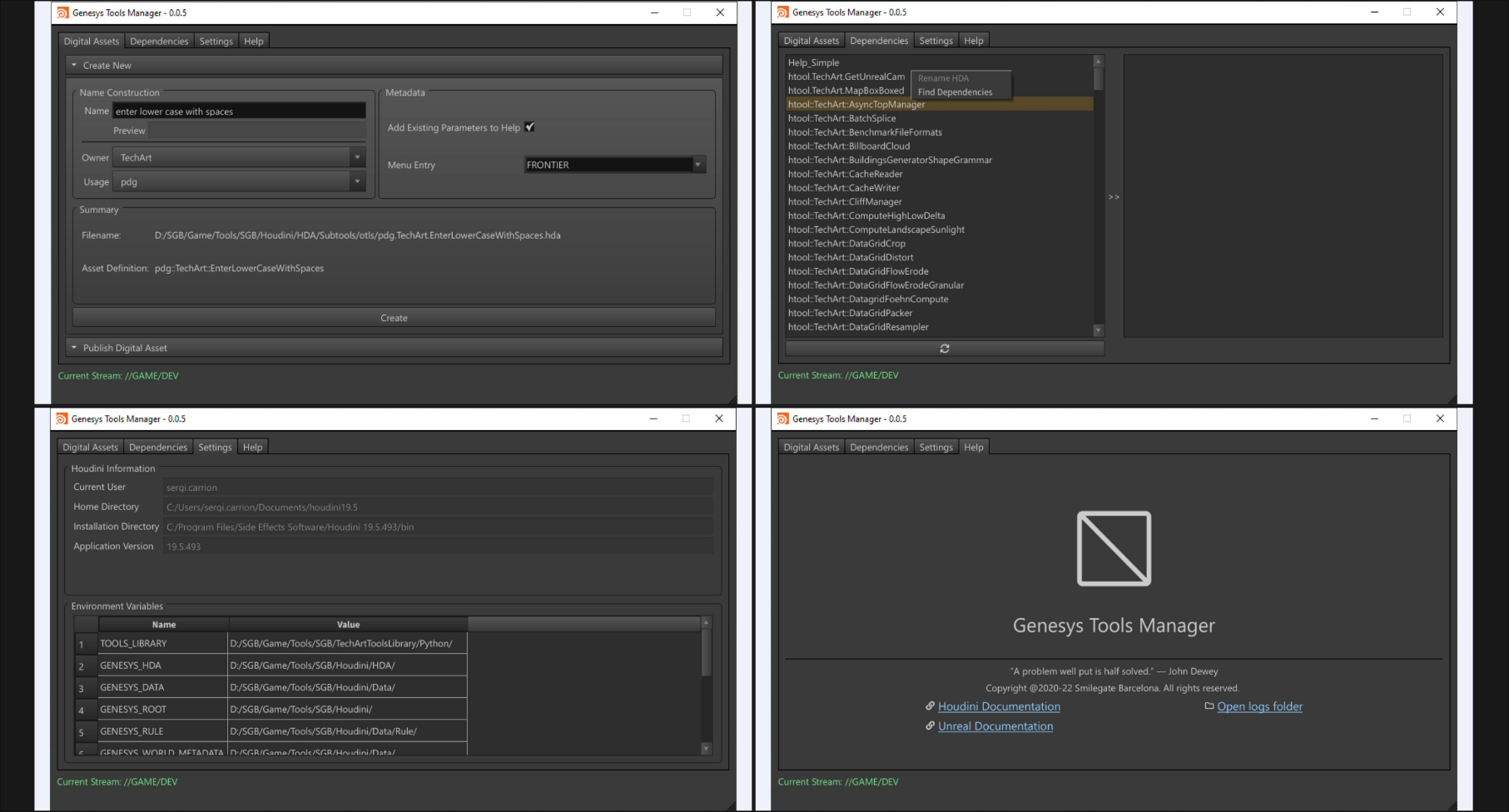Open the Unreal Documentation link

coord(995,726)
